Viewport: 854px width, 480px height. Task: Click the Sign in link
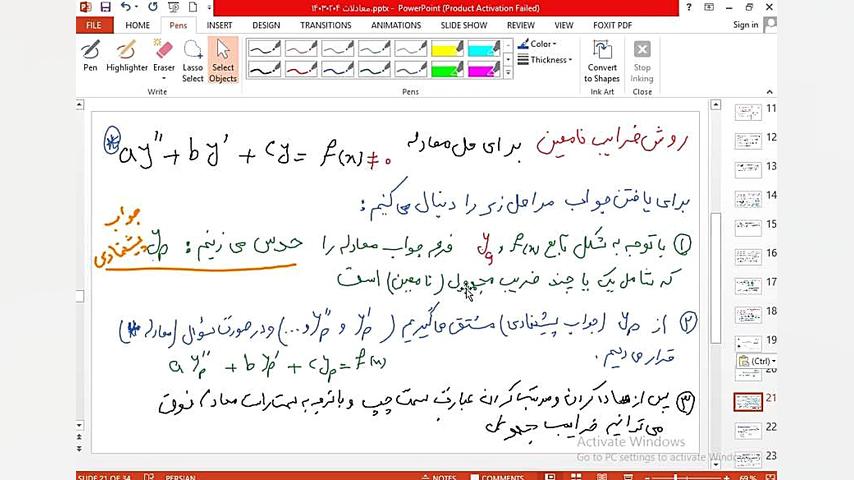pyautogui.click(x=746, y=25)
